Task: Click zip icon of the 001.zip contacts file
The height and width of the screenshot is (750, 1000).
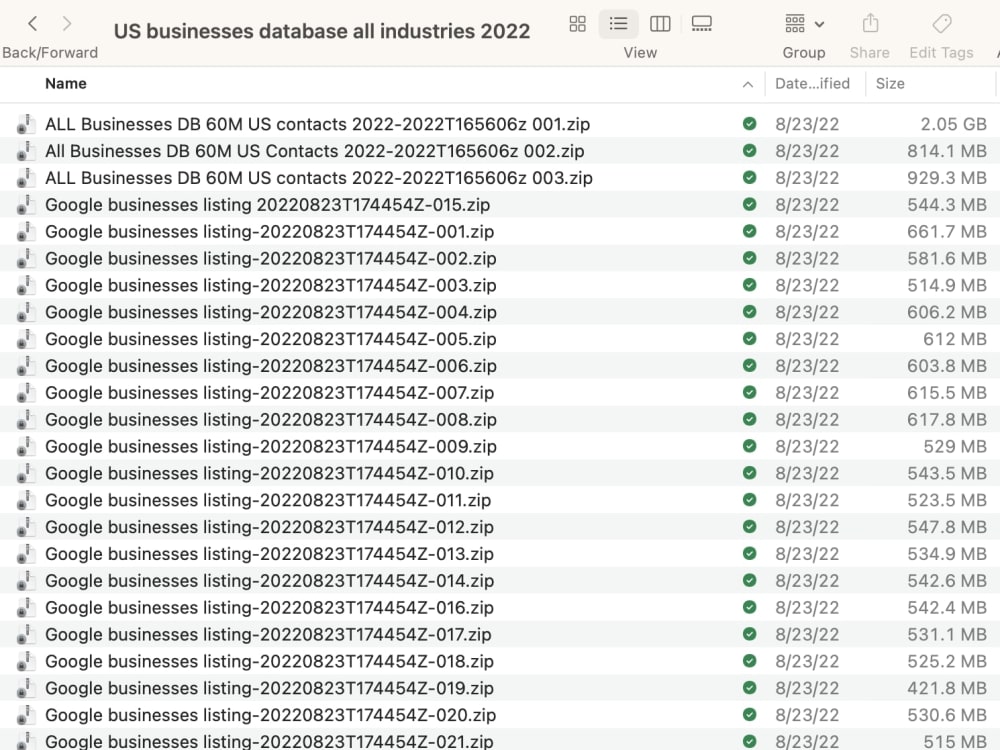Action: pyautogui.click(x=25, y=124)
